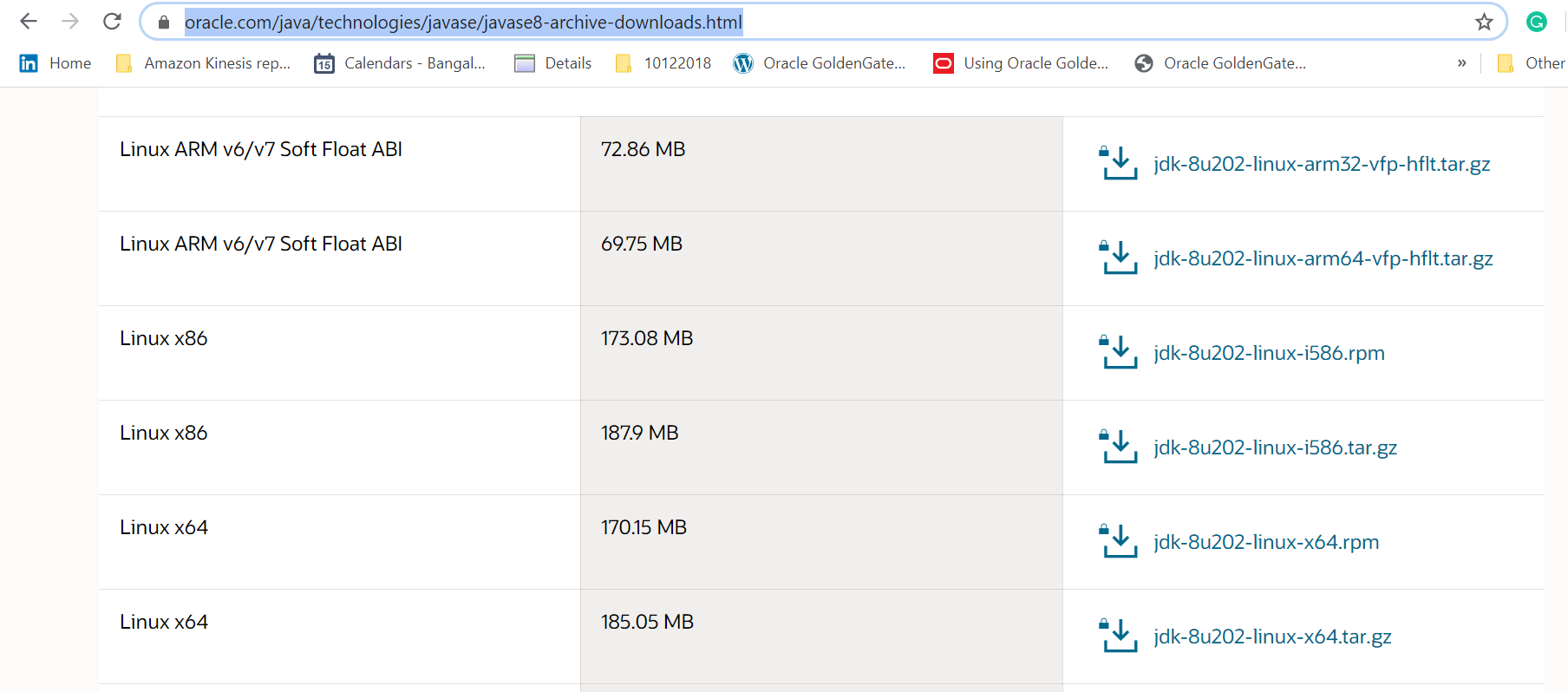Screen dimensions: 1568x692
Task: Open Calendars - Bangal... bookmark
Action: (x=400, y=63)
